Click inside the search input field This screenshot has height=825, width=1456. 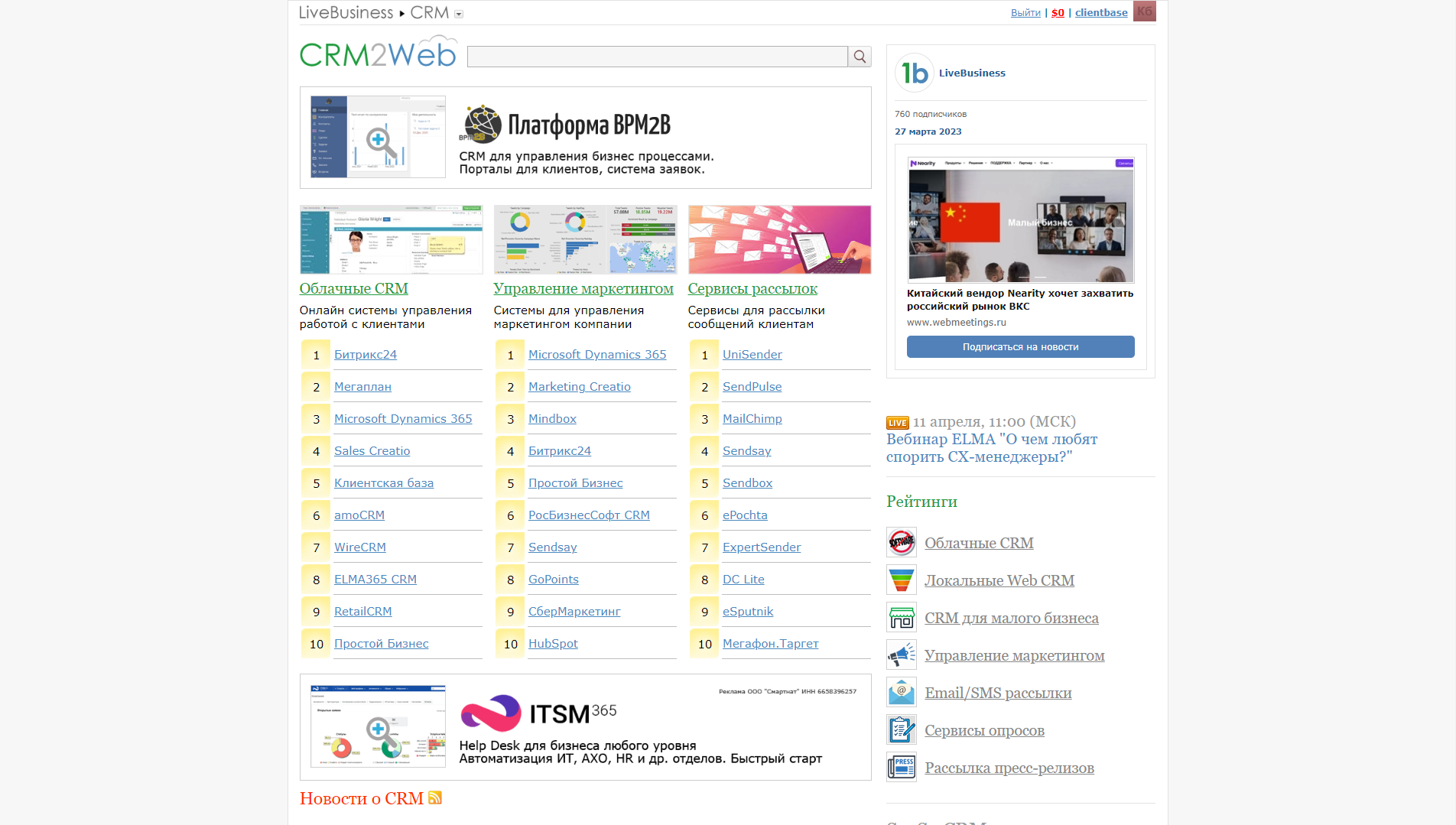point(657,57)
